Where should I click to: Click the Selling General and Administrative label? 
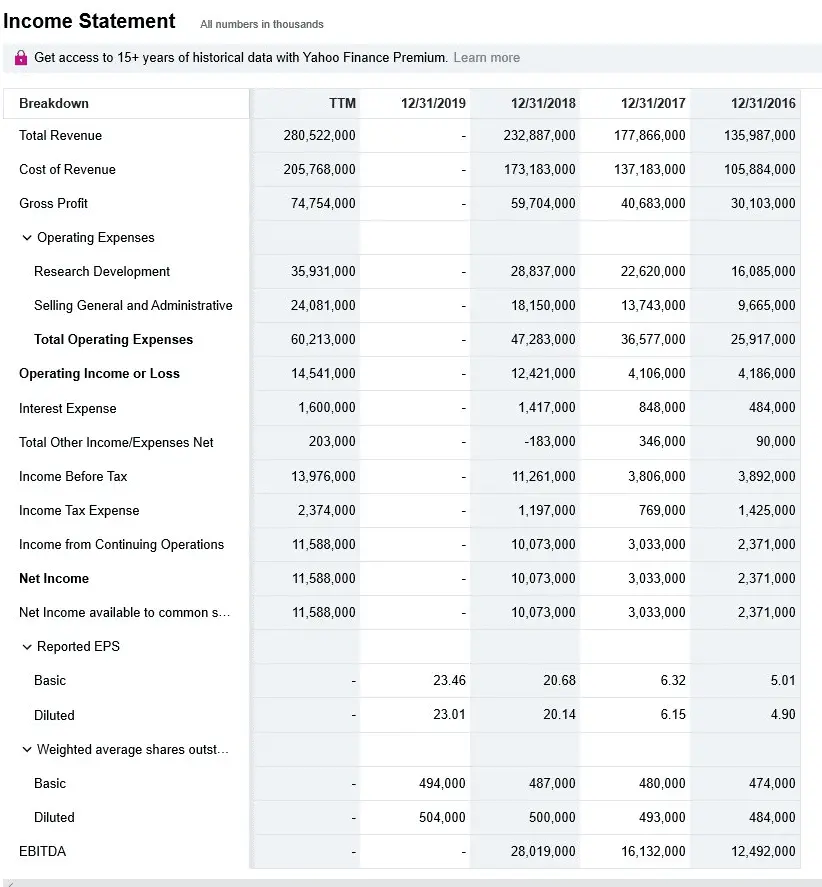133,306
